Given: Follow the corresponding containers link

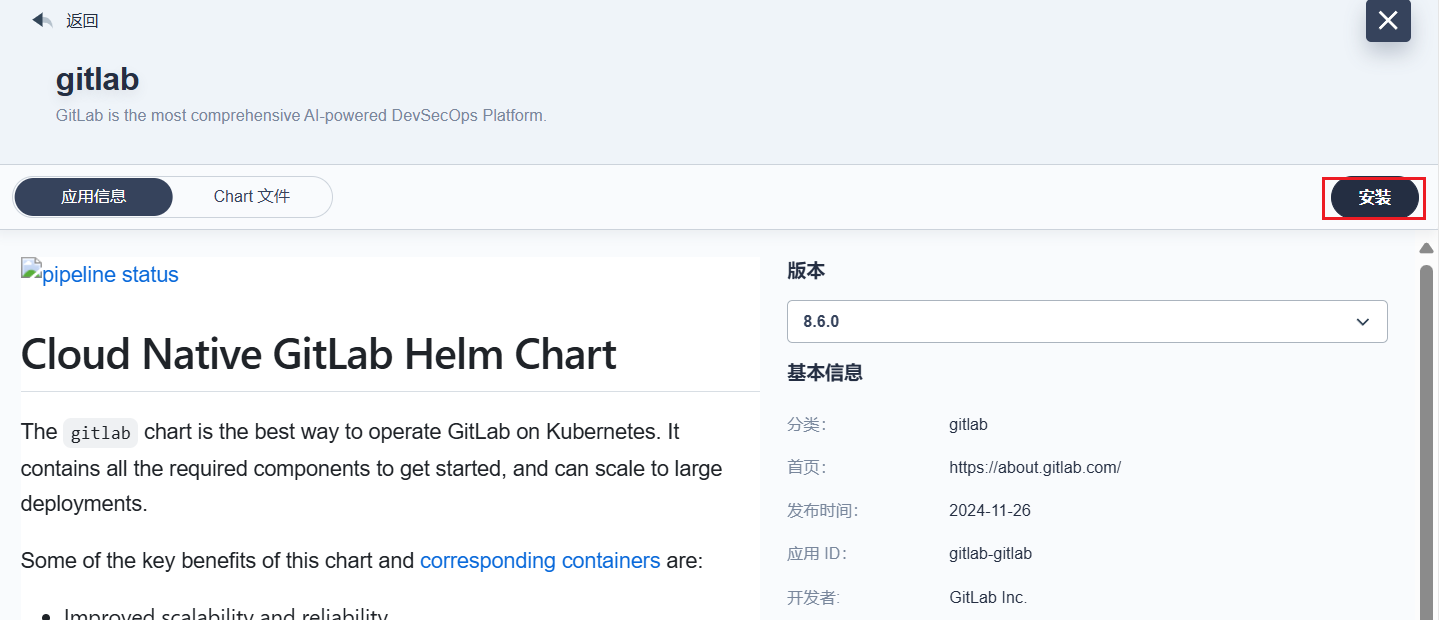Looking at the screenshot, I should [540, 560].
